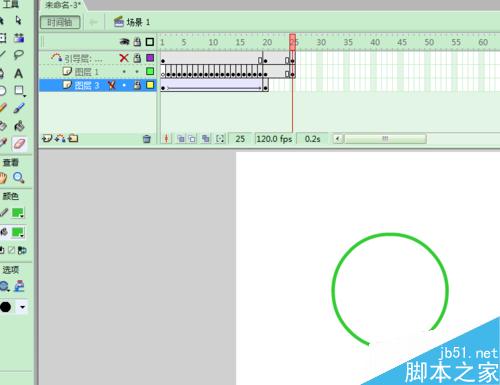The height and width of the screenshot is (385, 500).
Task: Select the Zoom magnifier tool
Action: coord(19,178)
